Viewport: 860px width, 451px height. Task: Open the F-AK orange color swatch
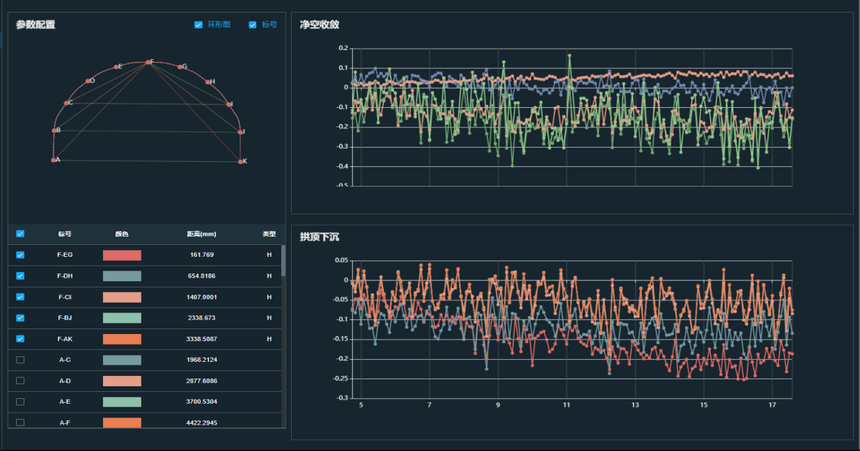122,339
